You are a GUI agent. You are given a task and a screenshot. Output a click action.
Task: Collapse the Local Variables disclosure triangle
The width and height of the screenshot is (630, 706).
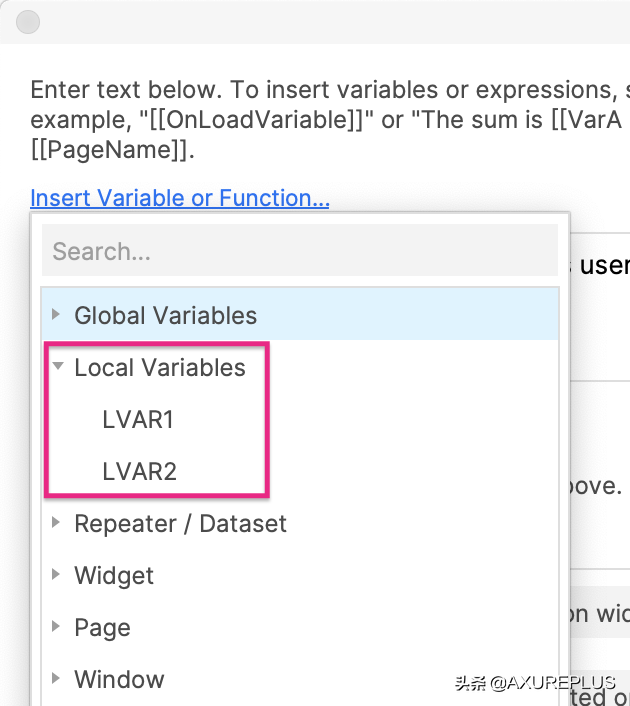(57, 367)
